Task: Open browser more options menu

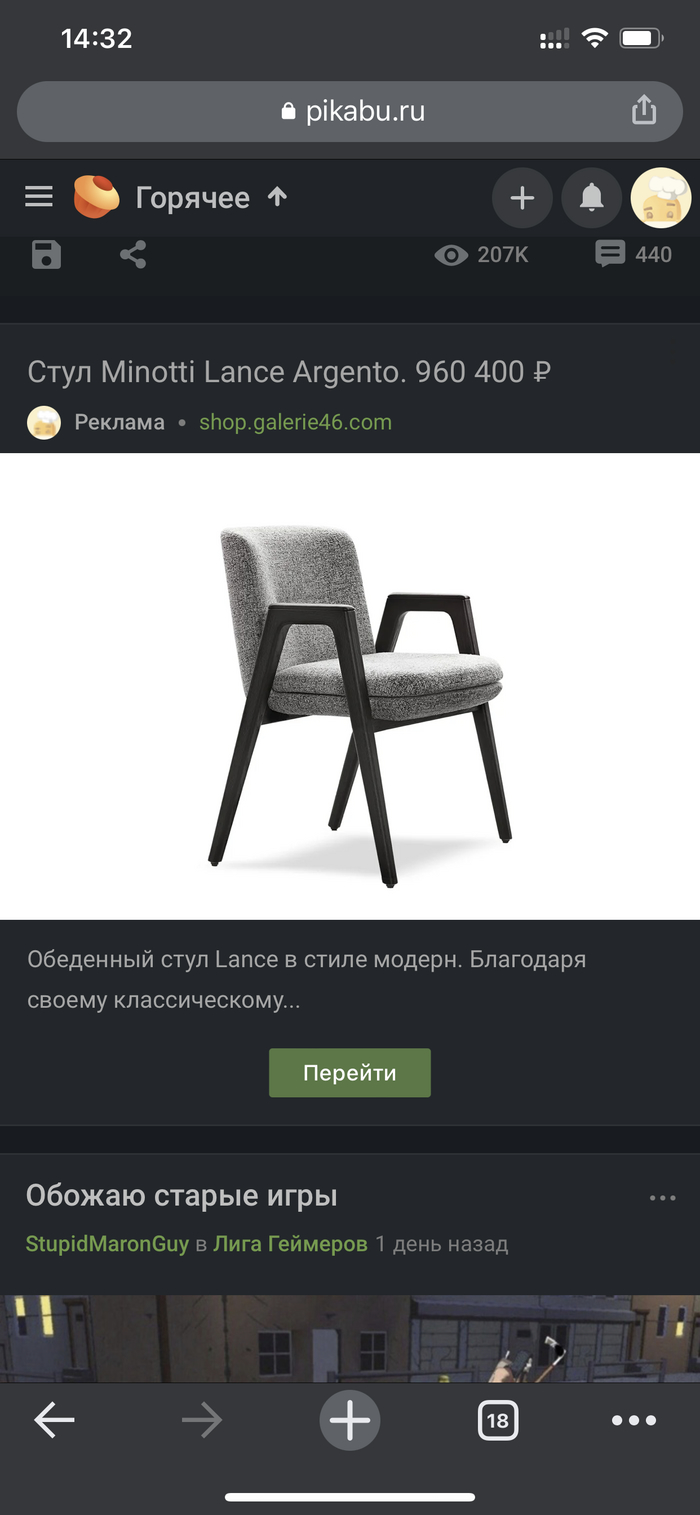Action: click(634, 1420)
